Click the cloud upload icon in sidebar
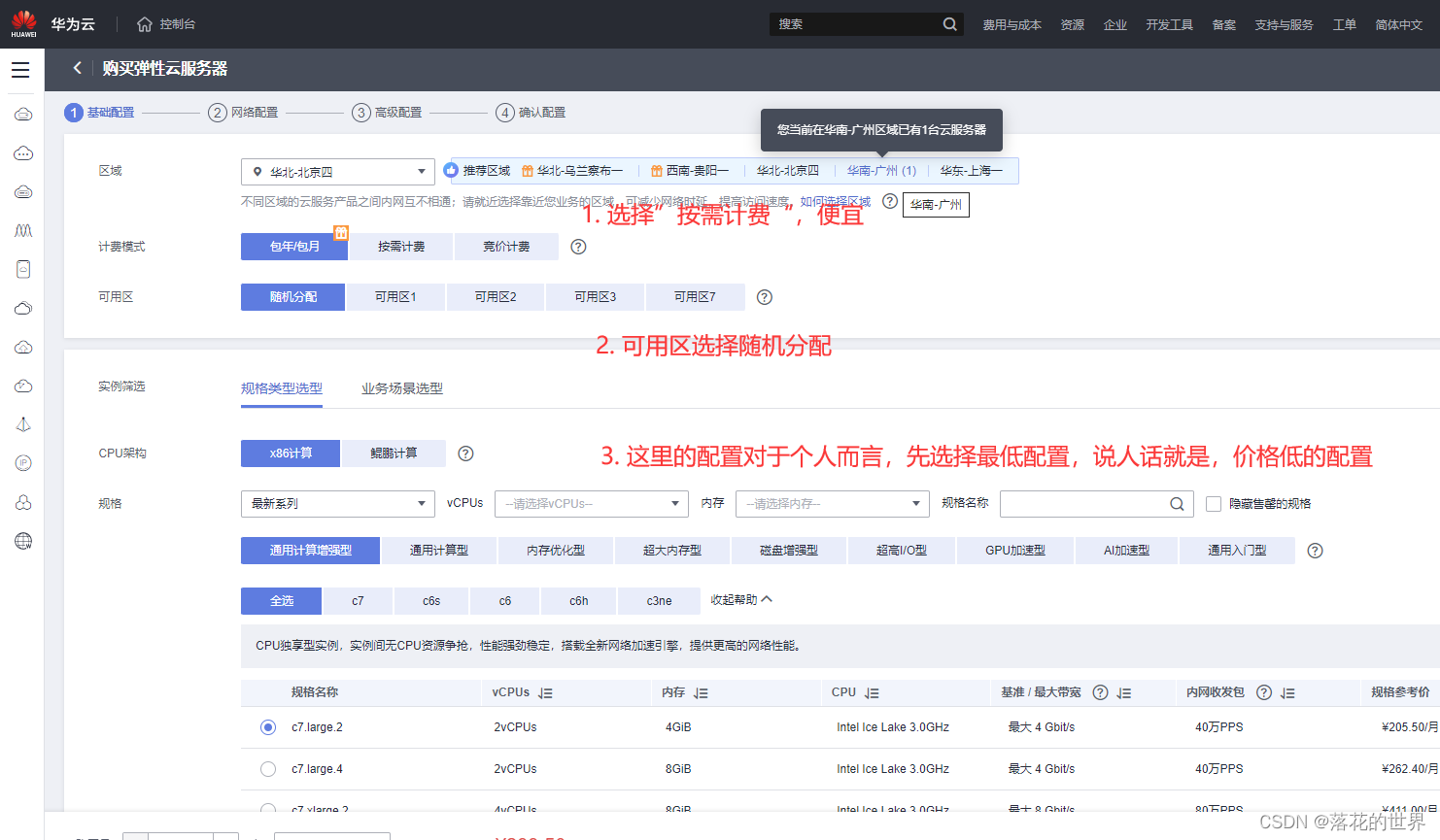 coord(23,348)
